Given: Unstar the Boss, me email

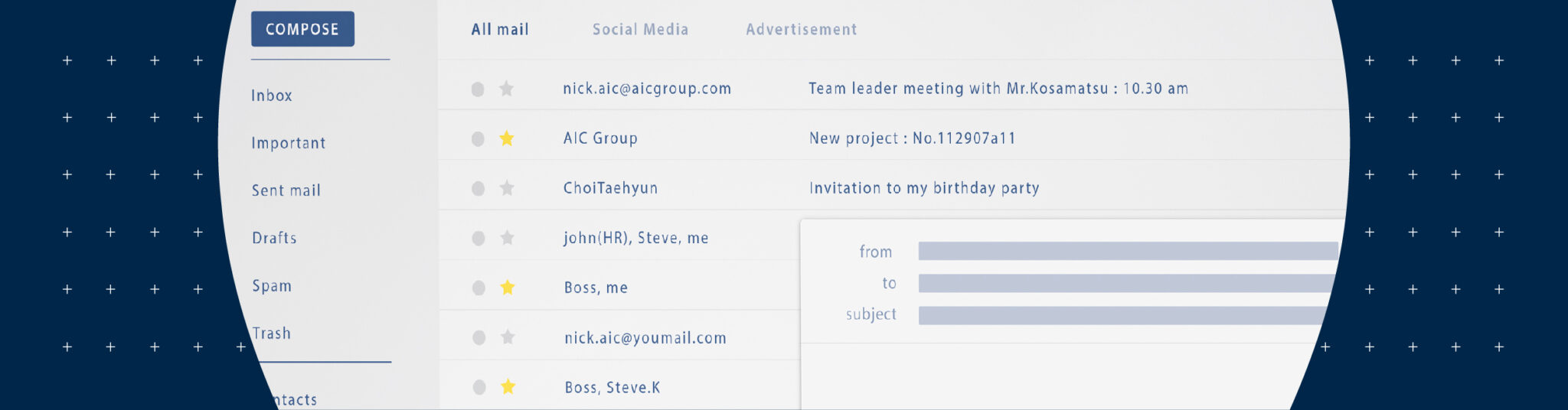Looking at the screenshot, I should tap(507, 288).
